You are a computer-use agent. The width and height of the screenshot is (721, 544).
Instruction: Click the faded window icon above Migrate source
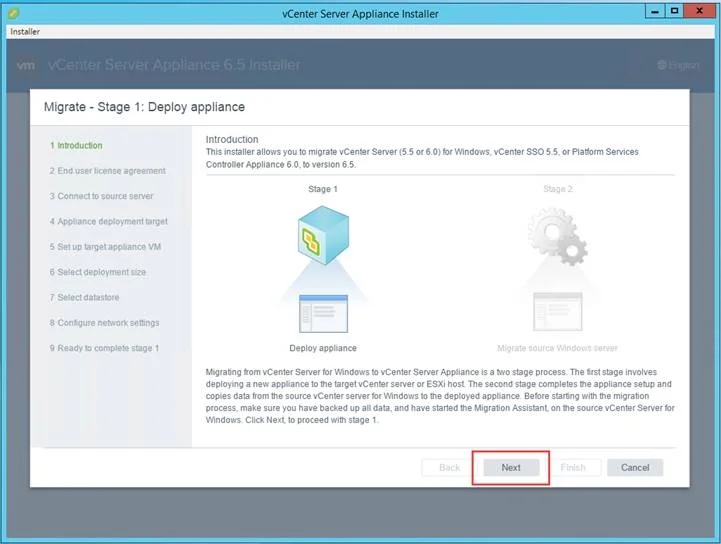pos(557,312)
